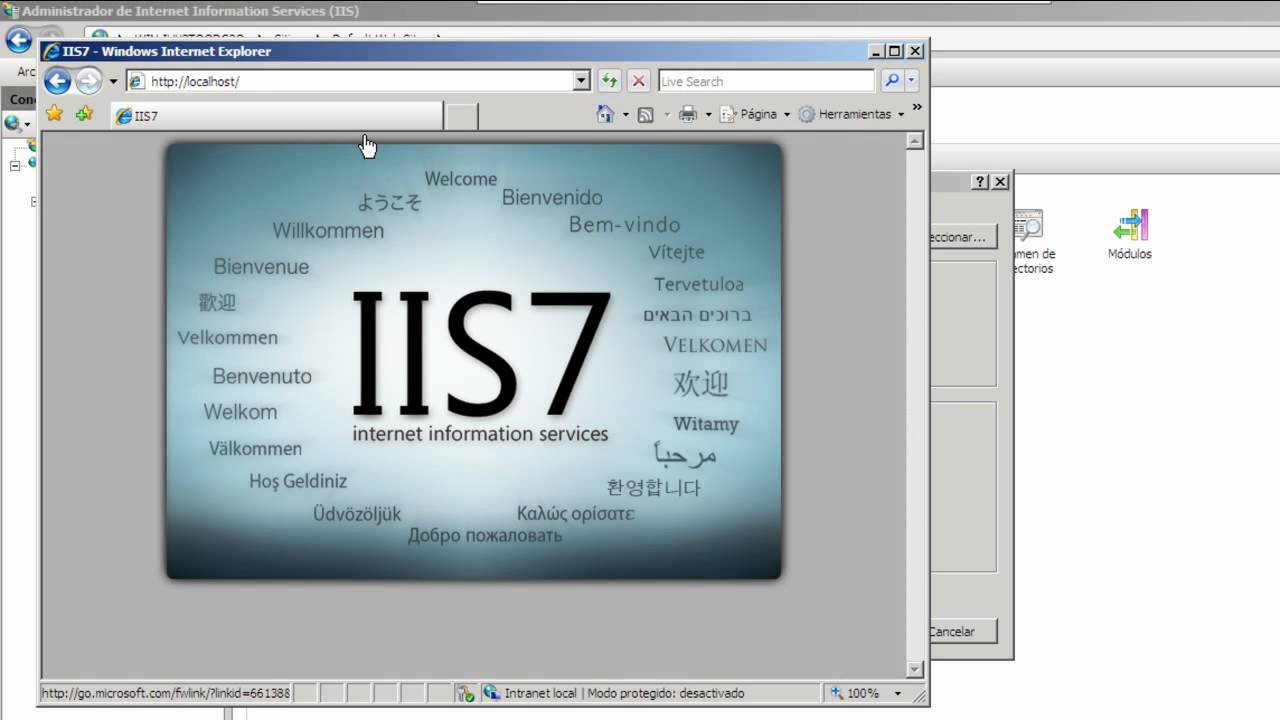Open the Módulos icon in IIS Manager
The width and height of the screenshot is (1280, 720).
tap(1129, 235)
